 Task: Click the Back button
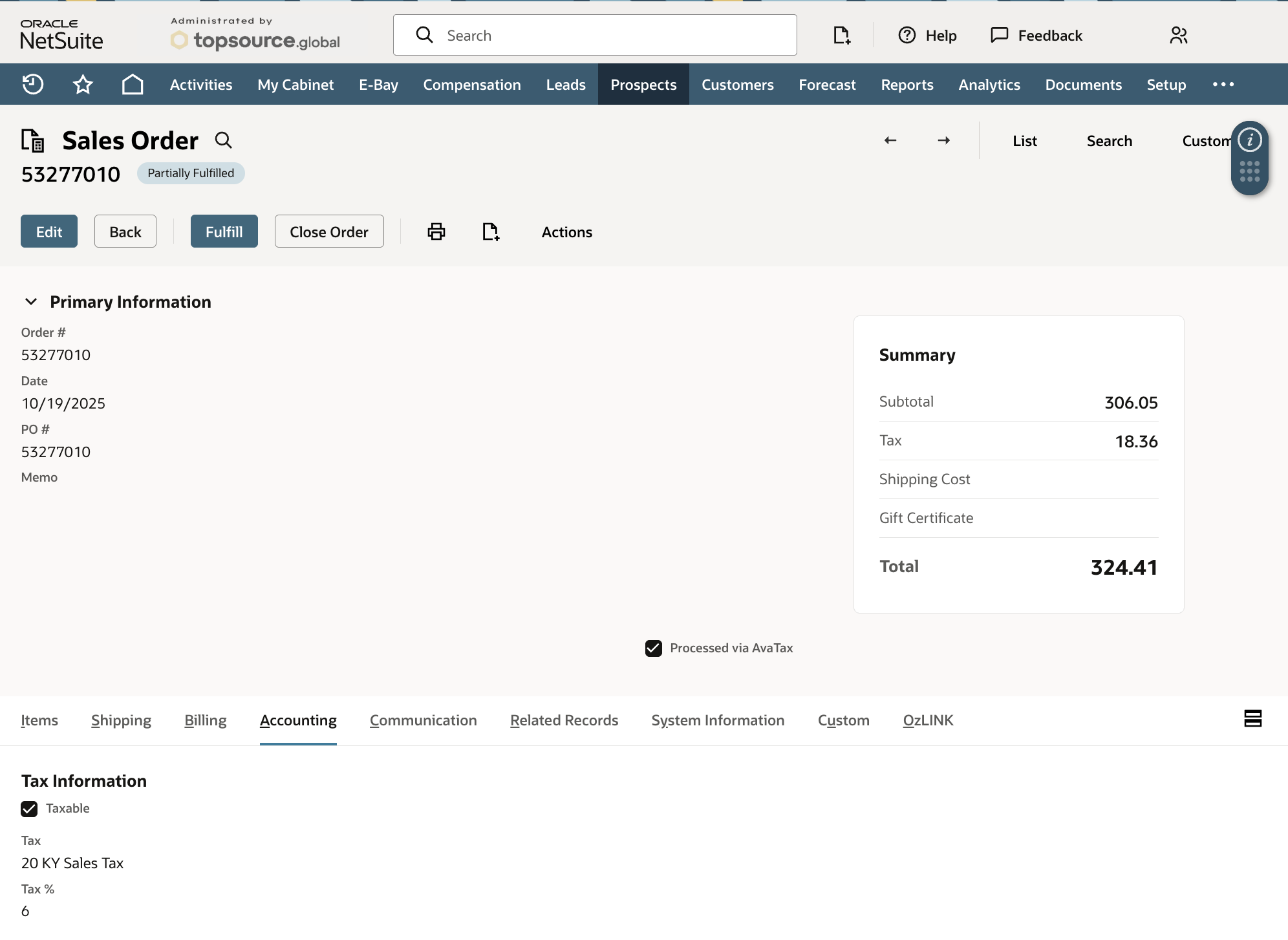point(125,231)
